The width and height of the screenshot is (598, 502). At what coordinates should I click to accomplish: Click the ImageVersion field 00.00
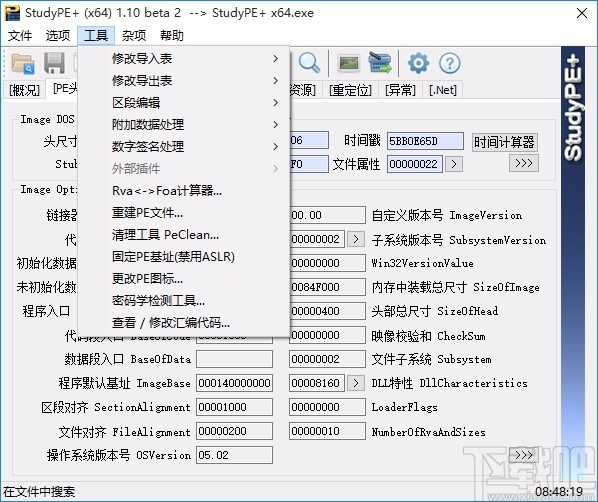tap(327, 215)
